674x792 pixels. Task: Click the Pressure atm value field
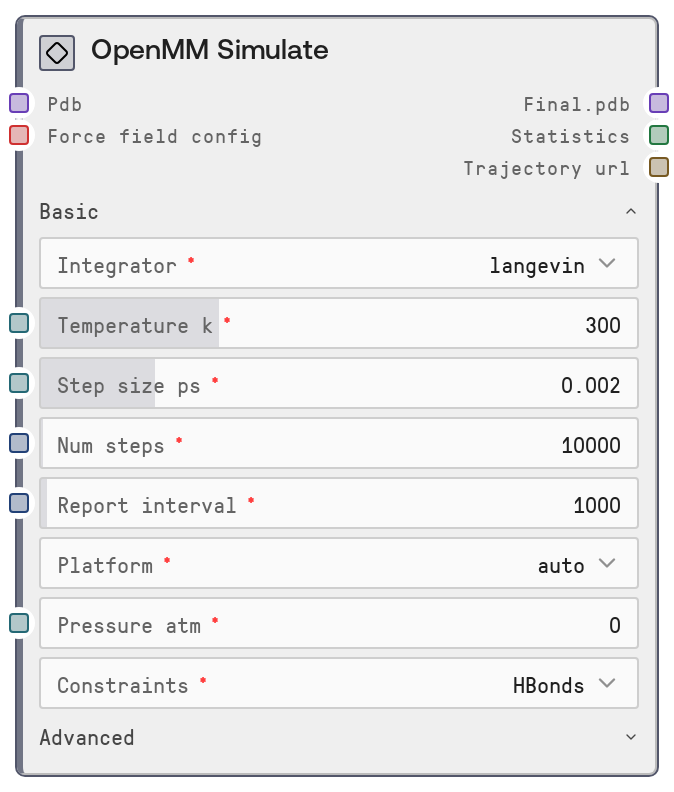338,625
